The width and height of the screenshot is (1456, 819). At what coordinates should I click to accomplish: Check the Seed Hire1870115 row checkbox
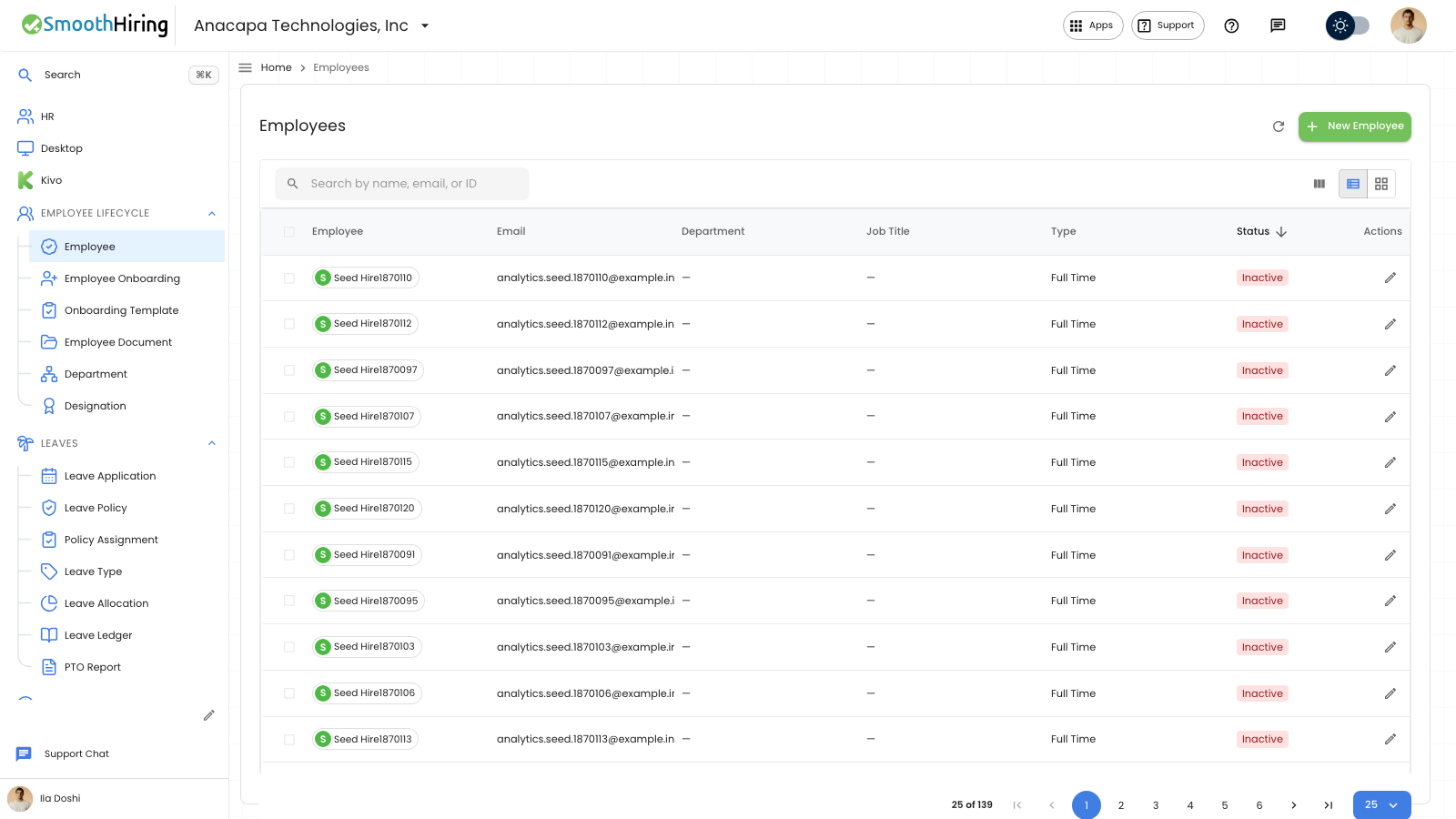point(289,462)
